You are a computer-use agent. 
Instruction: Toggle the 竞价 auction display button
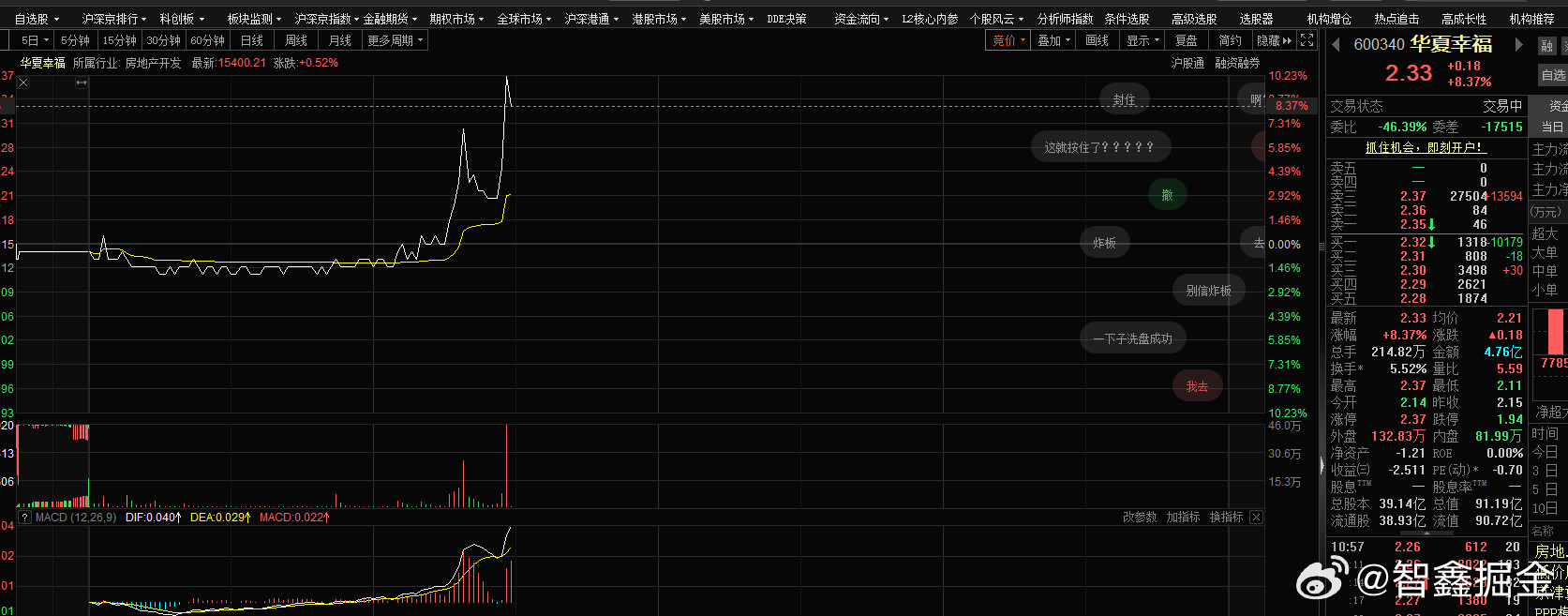point(1008,40)
